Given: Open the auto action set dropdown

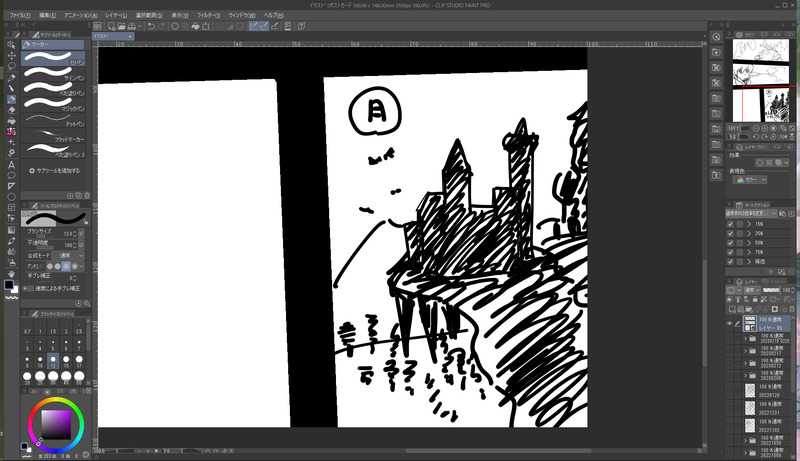Looking at the screenshot, I should (x=752, y=213).
